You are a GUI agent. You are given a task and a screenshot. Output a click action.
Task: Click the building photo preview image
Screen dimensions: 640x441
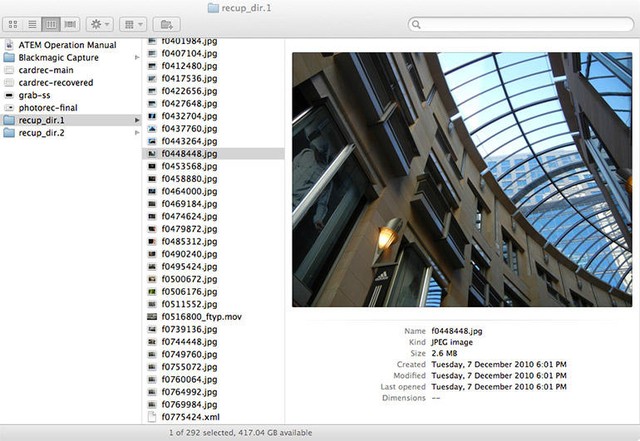[462, 179]
